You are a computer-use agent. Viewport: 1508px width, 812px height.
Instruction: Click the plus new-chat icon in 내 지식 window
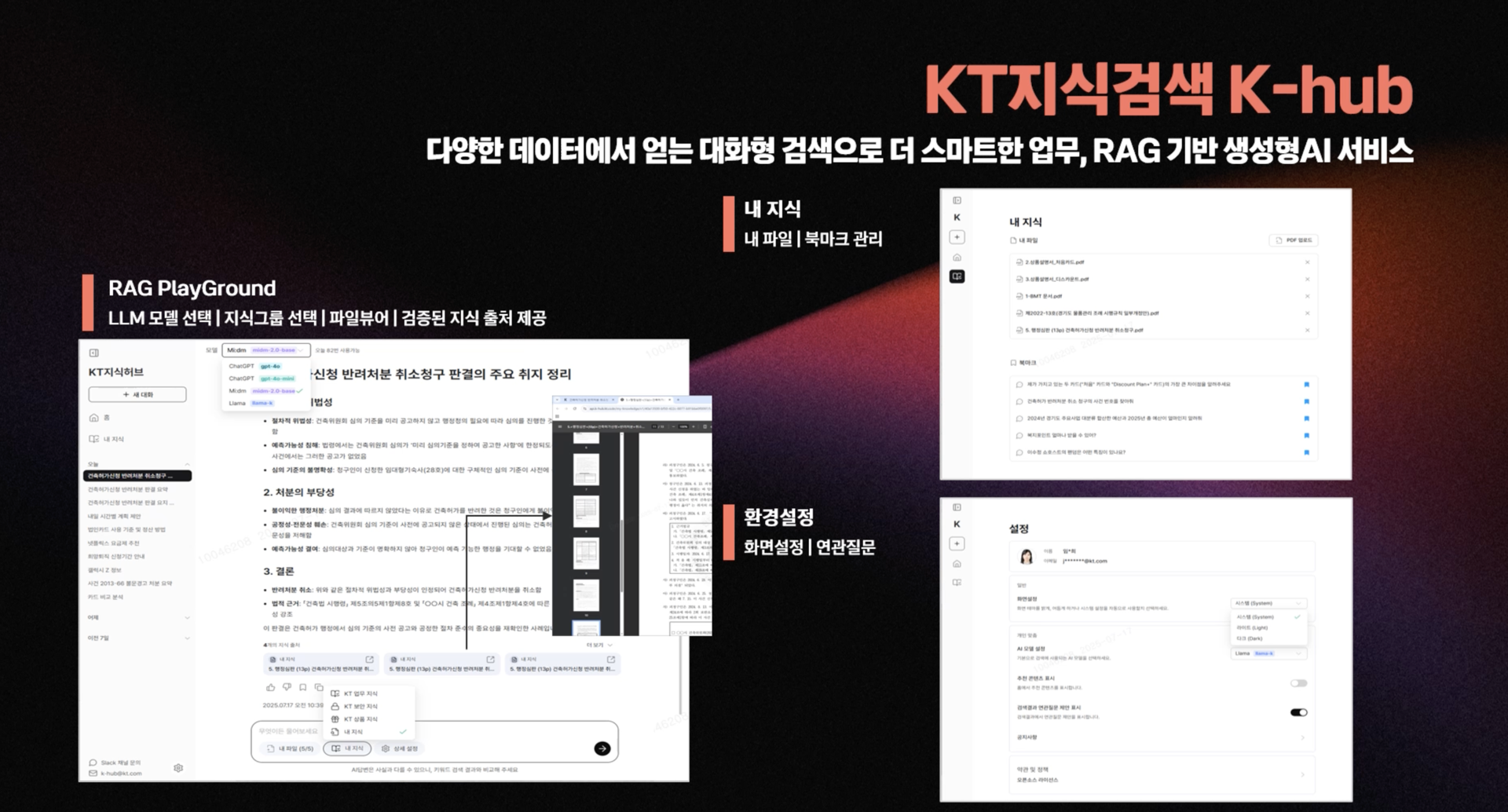(957, 236)
